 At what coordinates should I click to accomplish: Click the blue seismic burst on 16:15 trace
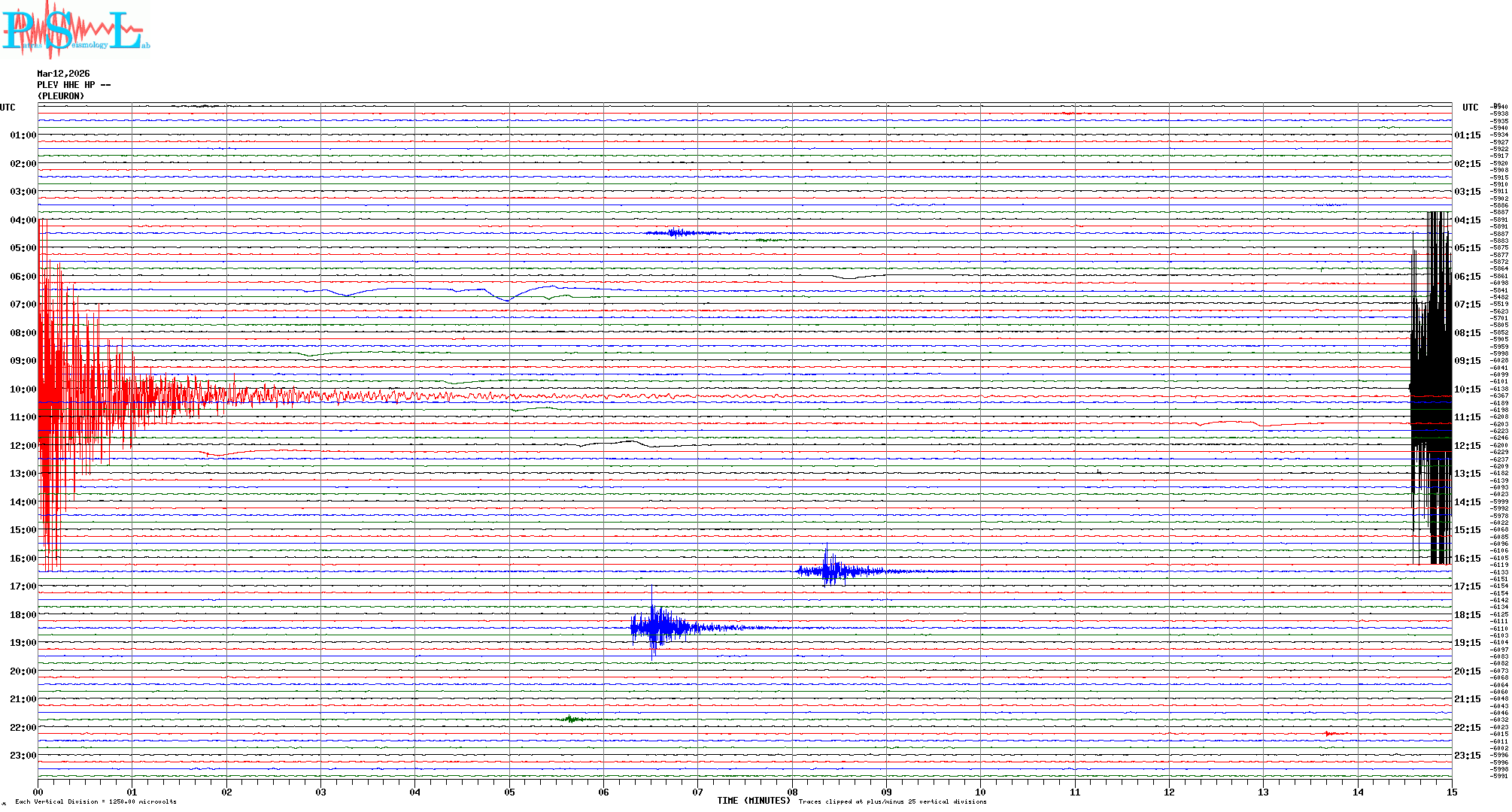coord(831,571)
